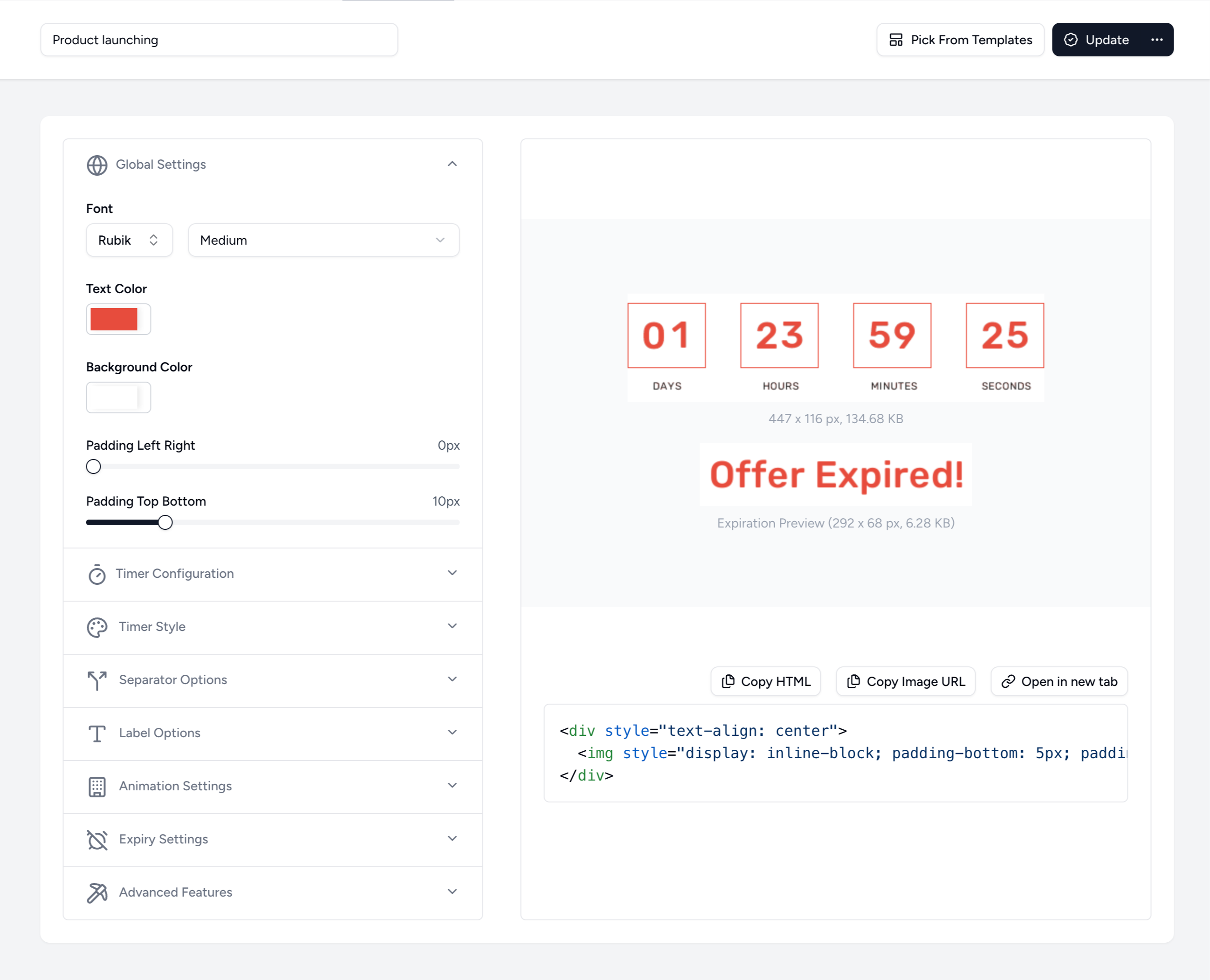Click the Product launching title field
This screenshot has width=1210, height=980.
point(219,40)
